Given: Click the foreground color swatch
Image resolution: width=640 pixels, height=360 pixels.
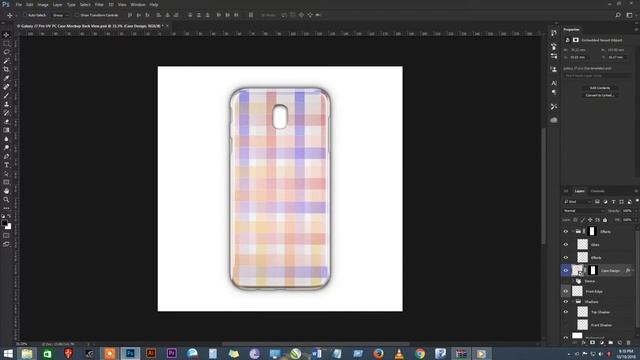Looking at the screenshot, I should 4,223.
